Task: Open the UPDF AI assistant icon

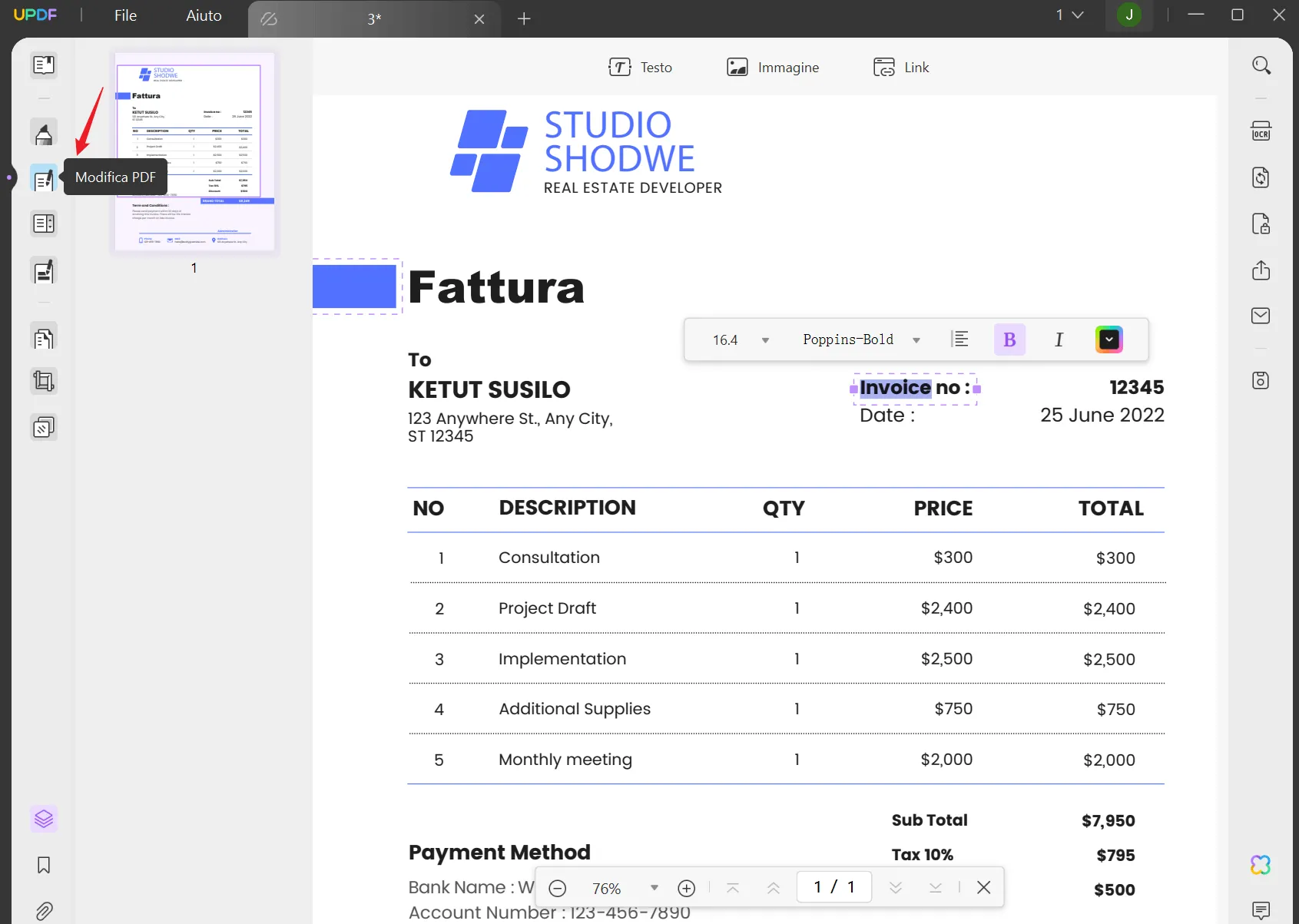Action: [x=1261, y=865]
